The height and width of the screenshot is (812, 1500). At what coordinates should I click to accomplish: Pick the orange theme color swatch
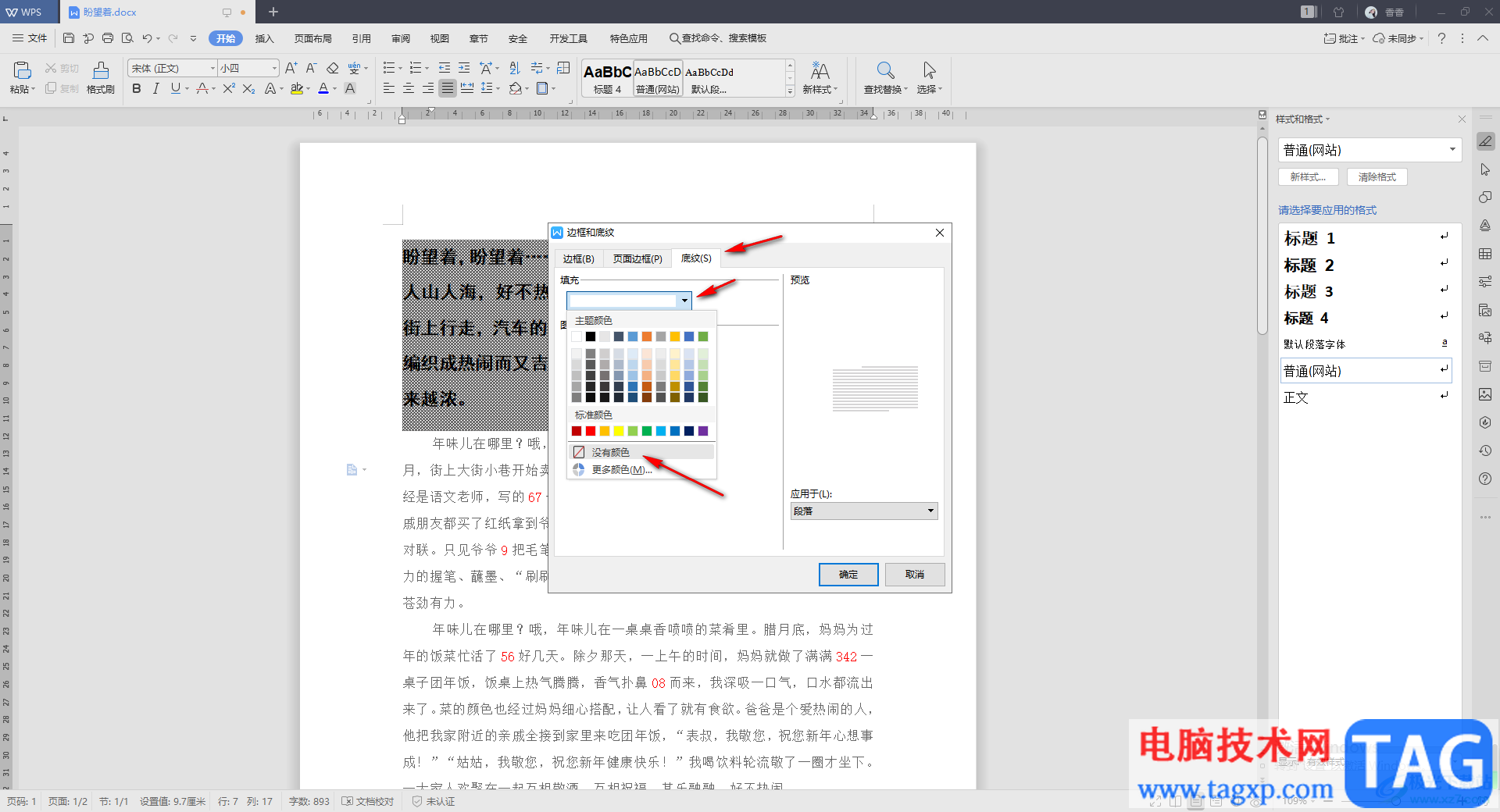coord(647,337)
